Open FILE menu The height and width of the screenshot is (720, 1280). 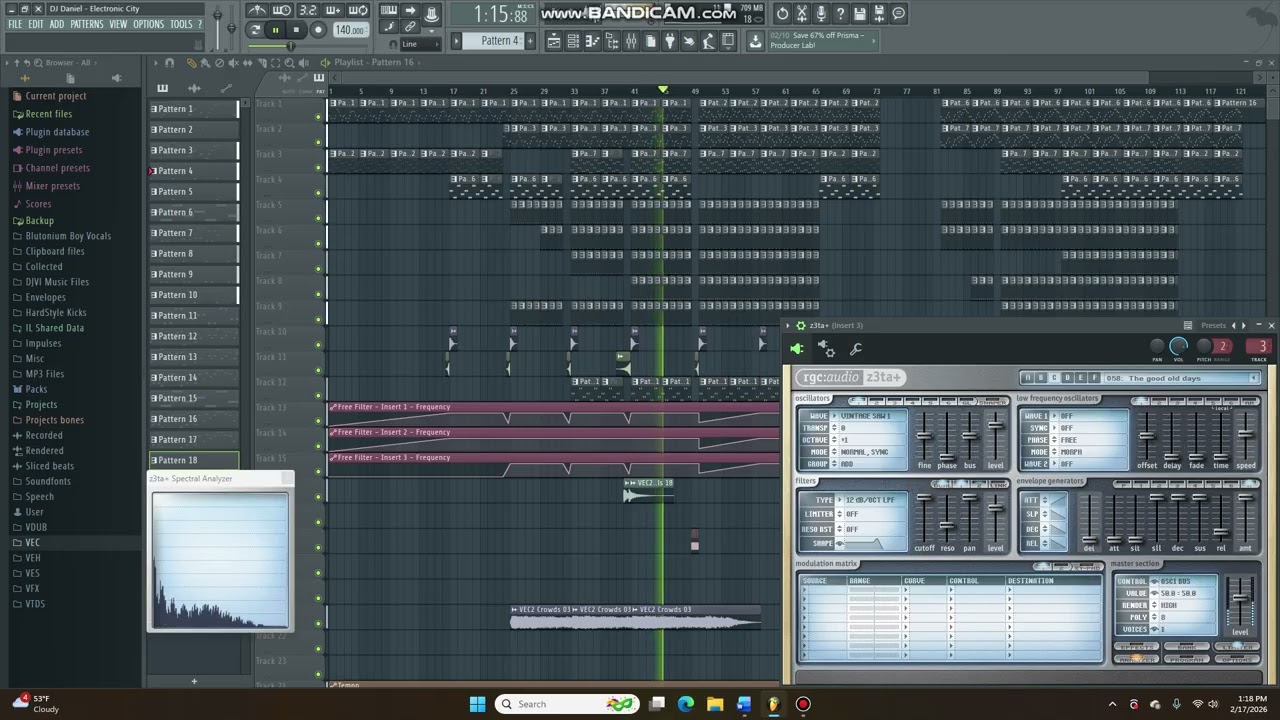coord(15,24)
